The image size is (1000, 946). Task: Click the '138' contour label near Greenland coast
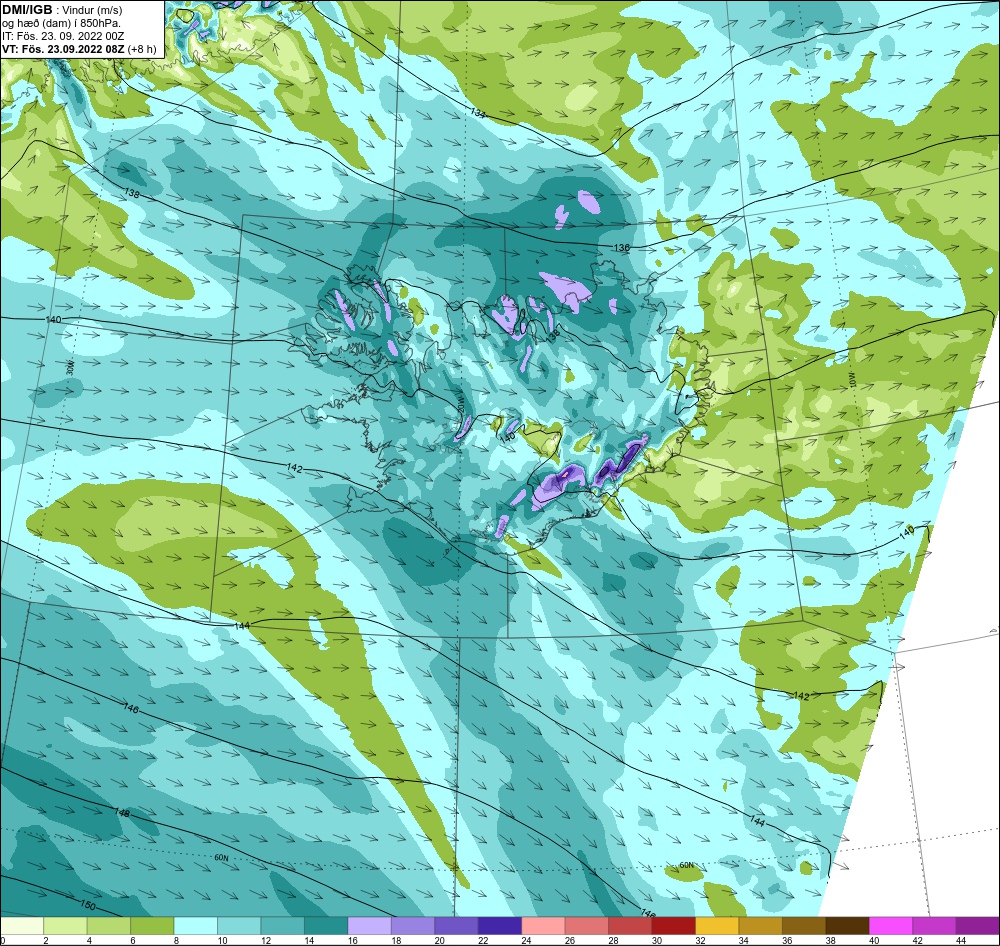point(132,193)
